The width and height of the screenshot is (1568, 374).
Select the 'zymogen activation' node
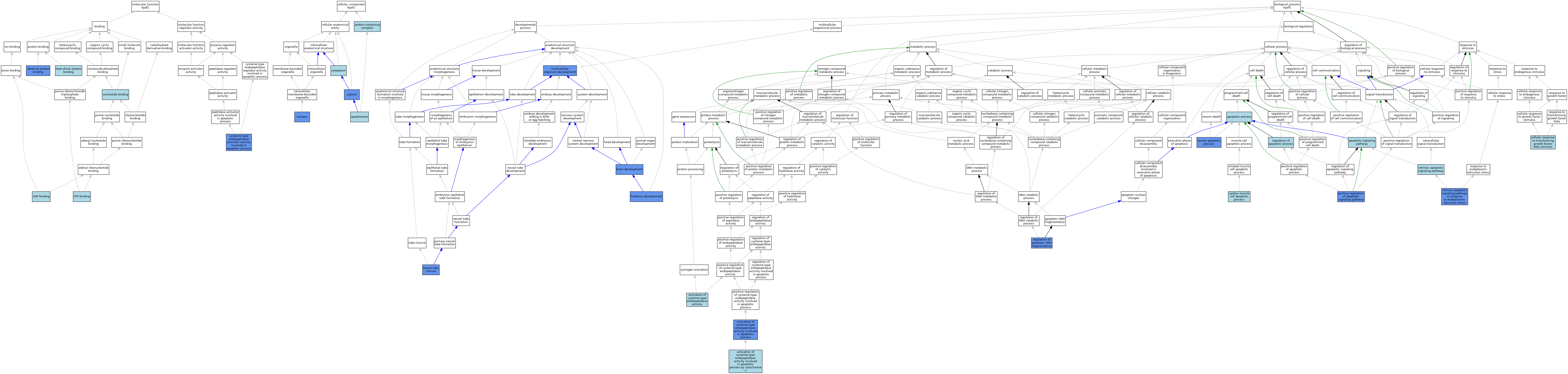pos(694,270)
